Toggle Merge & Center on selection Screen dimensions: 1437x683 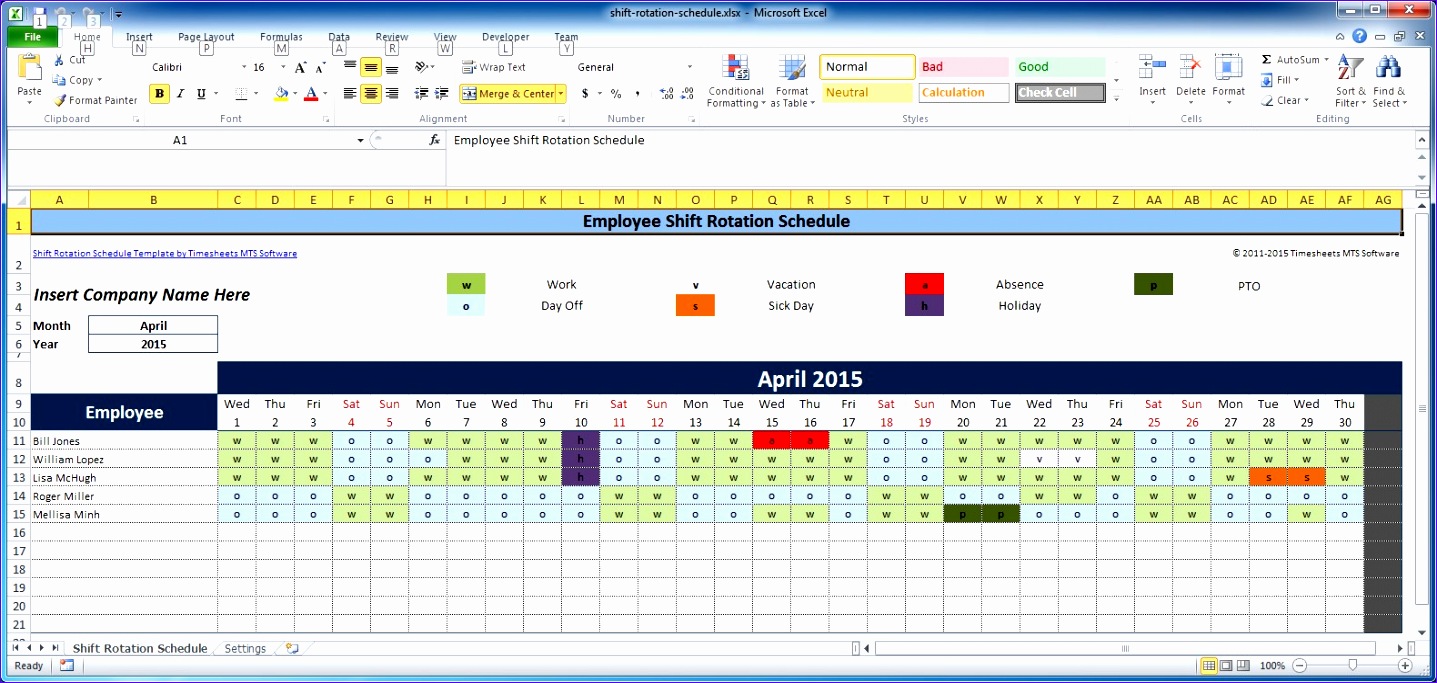(506, 93)
